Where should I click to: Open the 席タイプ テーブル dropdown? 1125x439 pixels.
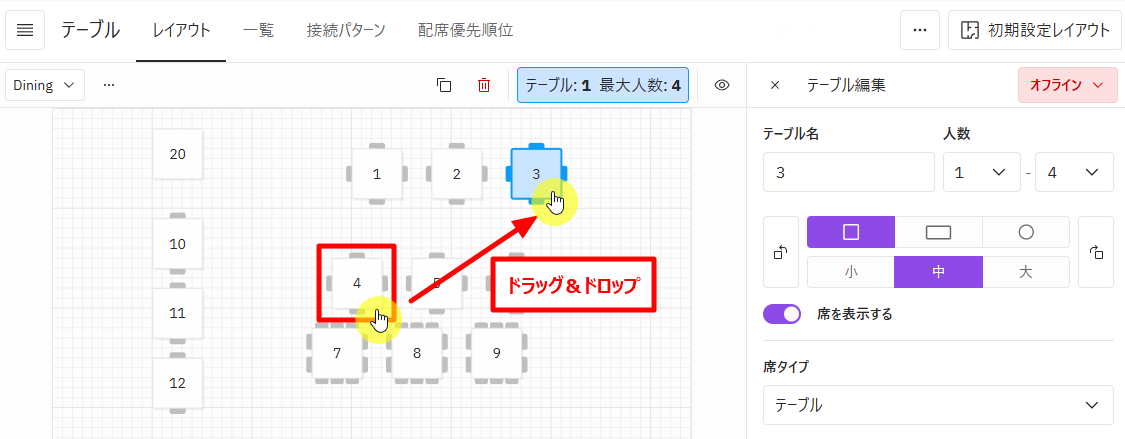click(937, 405)
